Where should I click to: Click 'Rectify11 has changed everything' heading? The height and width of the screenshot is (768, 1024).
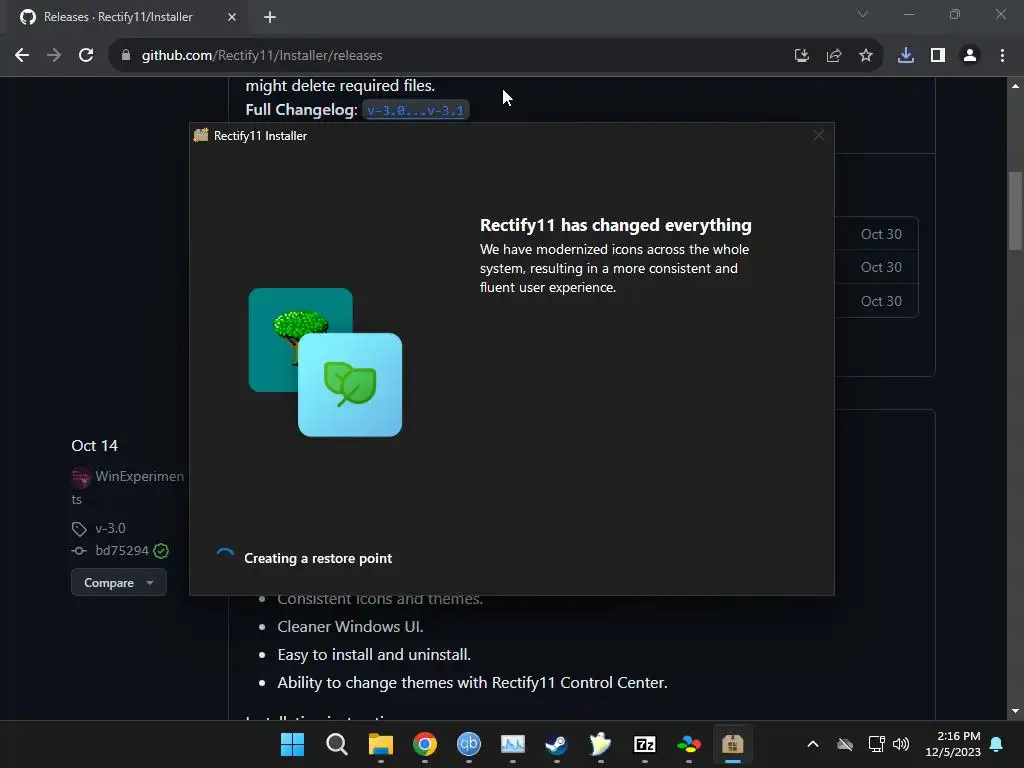pos(616,225)
